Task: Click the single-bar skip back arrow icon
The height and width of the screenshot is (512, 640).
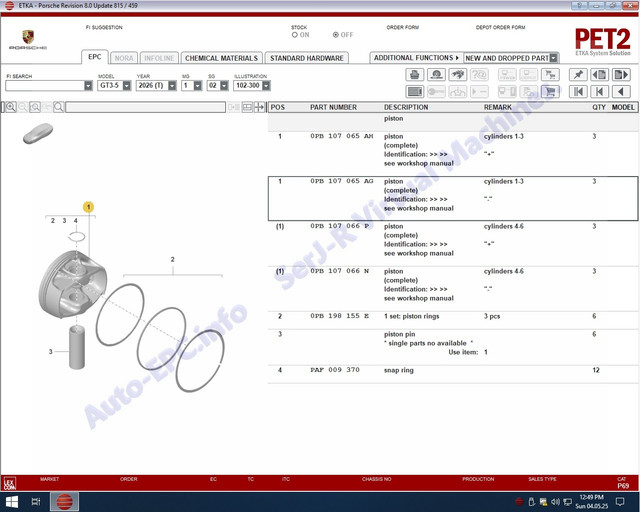Action: (x=600, y=92)
